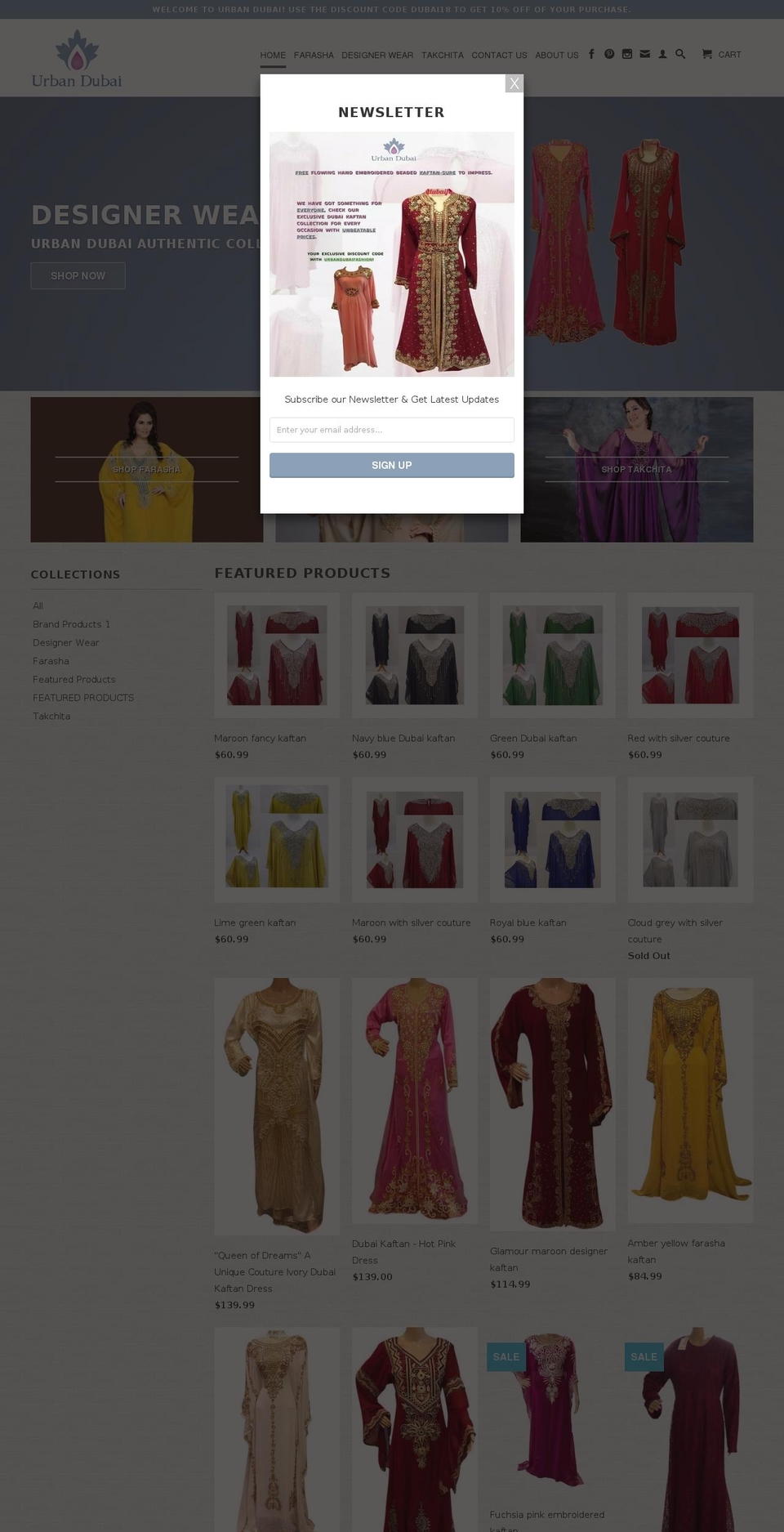Click Navy blue Dubai kaftan title
Screen dimensions: 784x1532
coord(403,738)
